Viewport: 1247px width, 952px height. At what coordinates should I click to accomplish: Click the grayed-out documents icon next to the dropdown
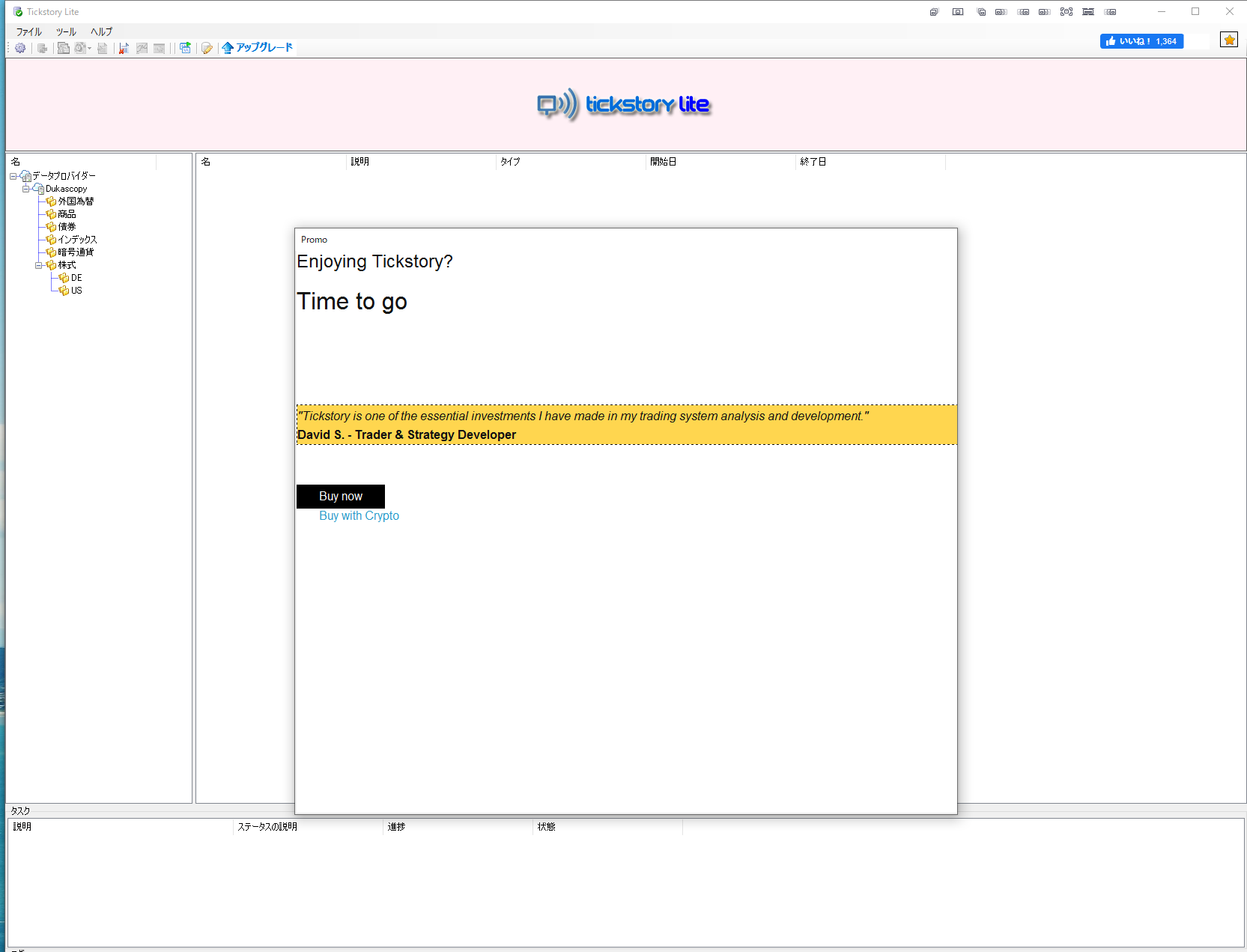coord(64,48)
